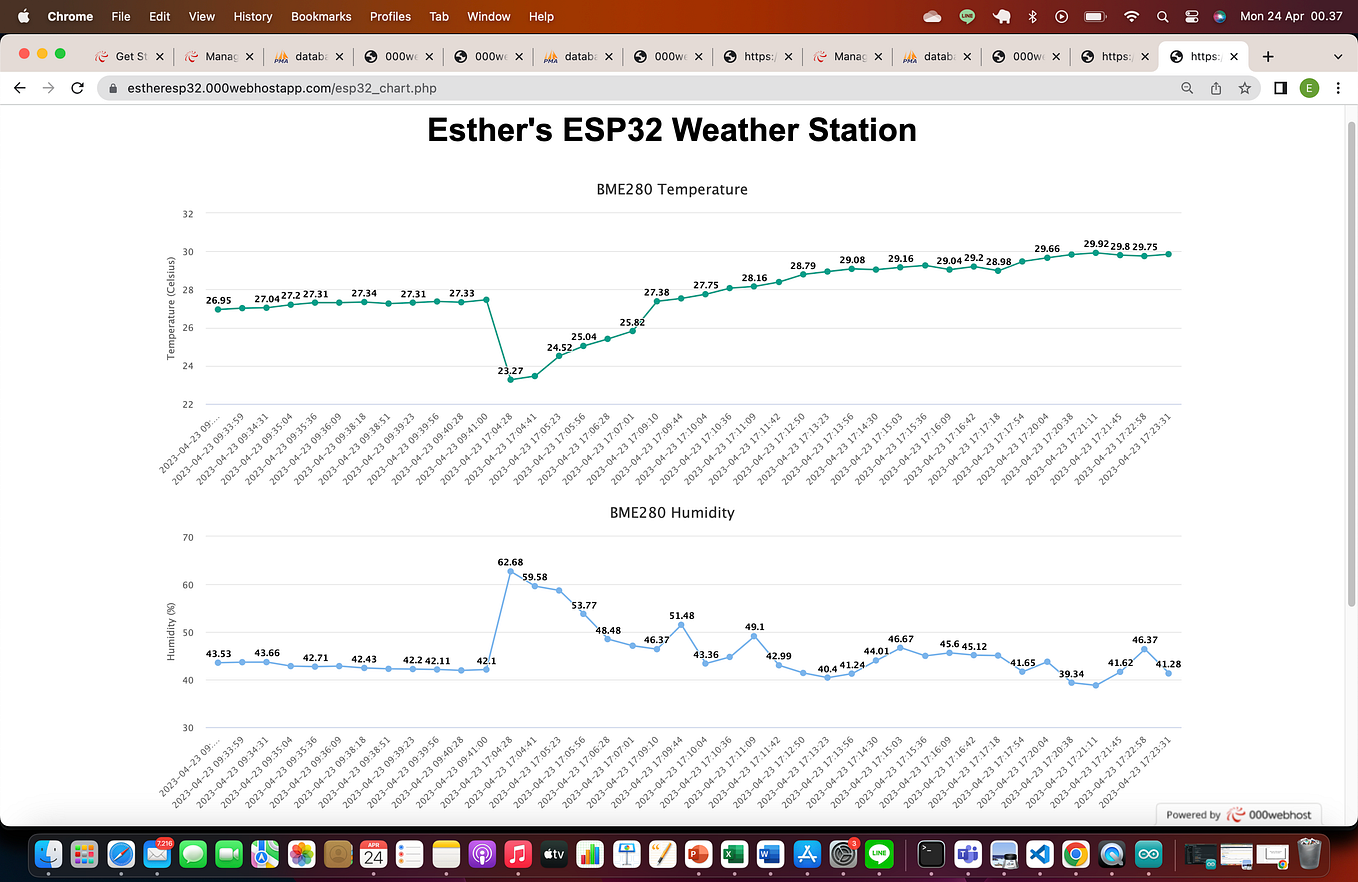Open Arduino IDE from the dock

(1148, 855)
